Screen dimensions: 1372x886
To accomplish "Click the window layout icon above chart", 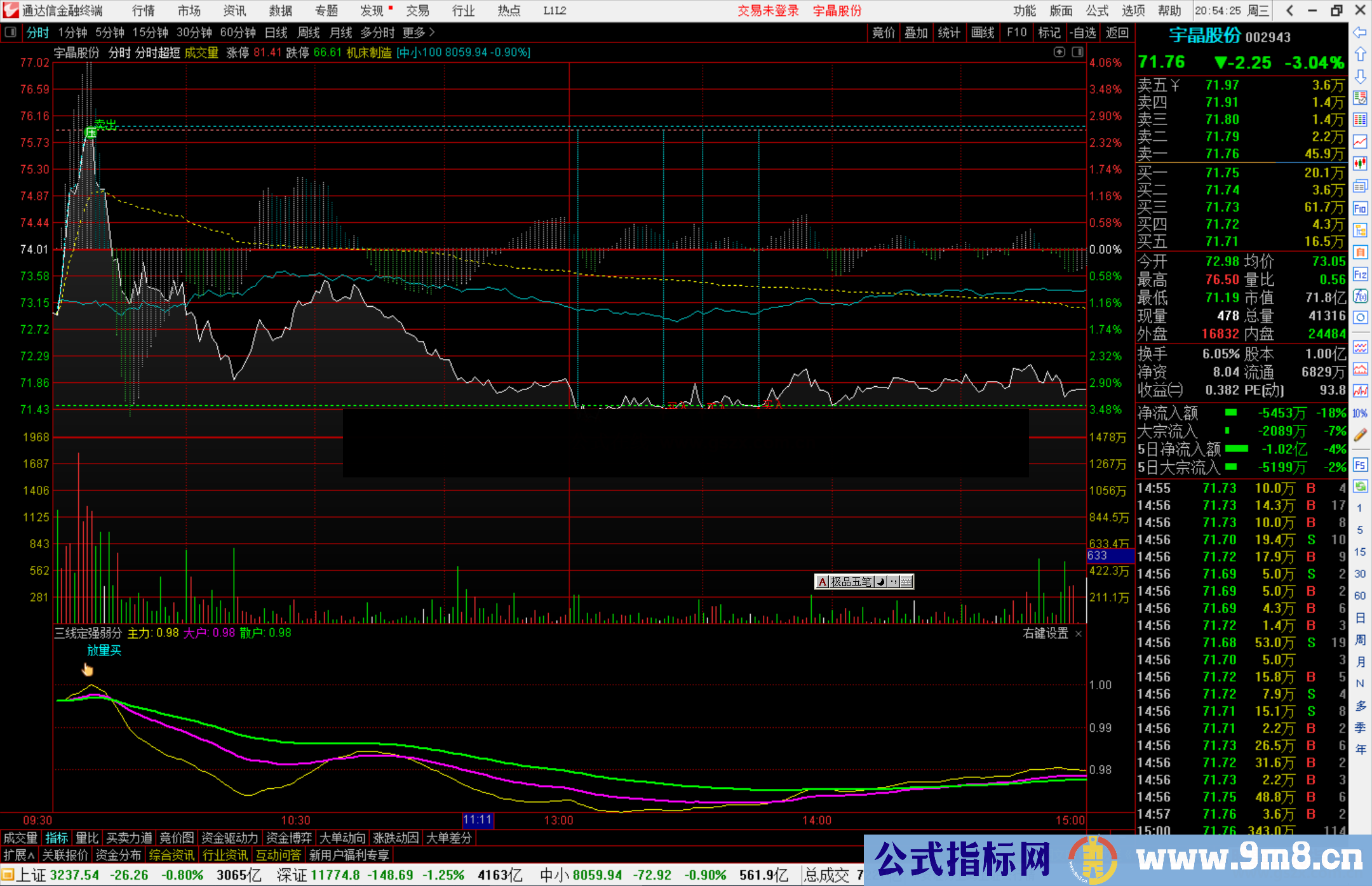I will pos(1077,52).
